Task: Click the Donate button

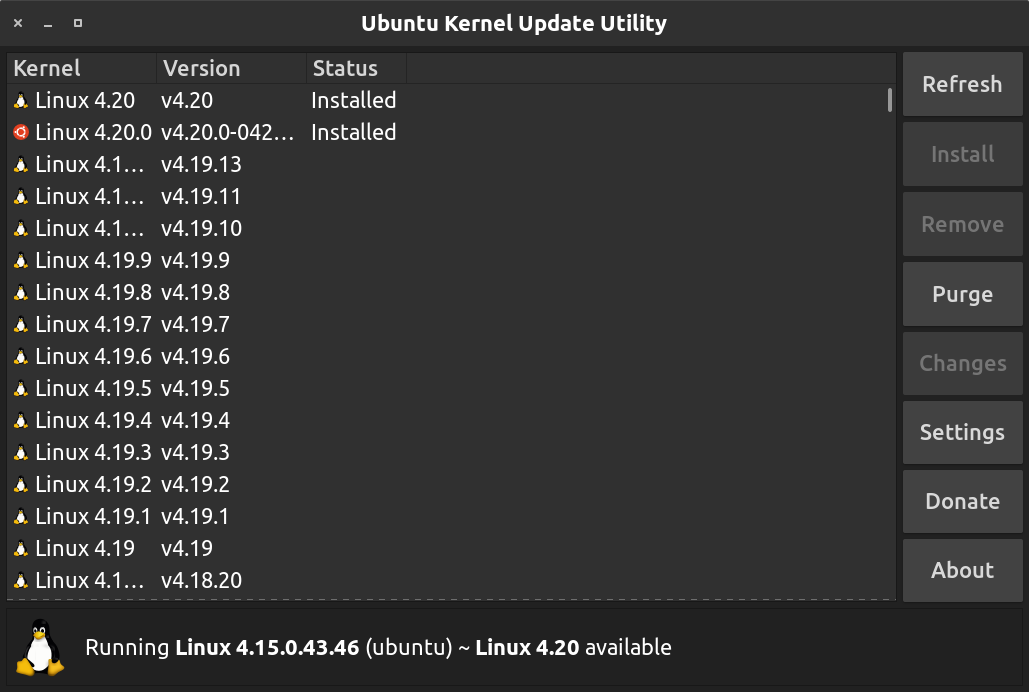Action: [x=961, y=501]
